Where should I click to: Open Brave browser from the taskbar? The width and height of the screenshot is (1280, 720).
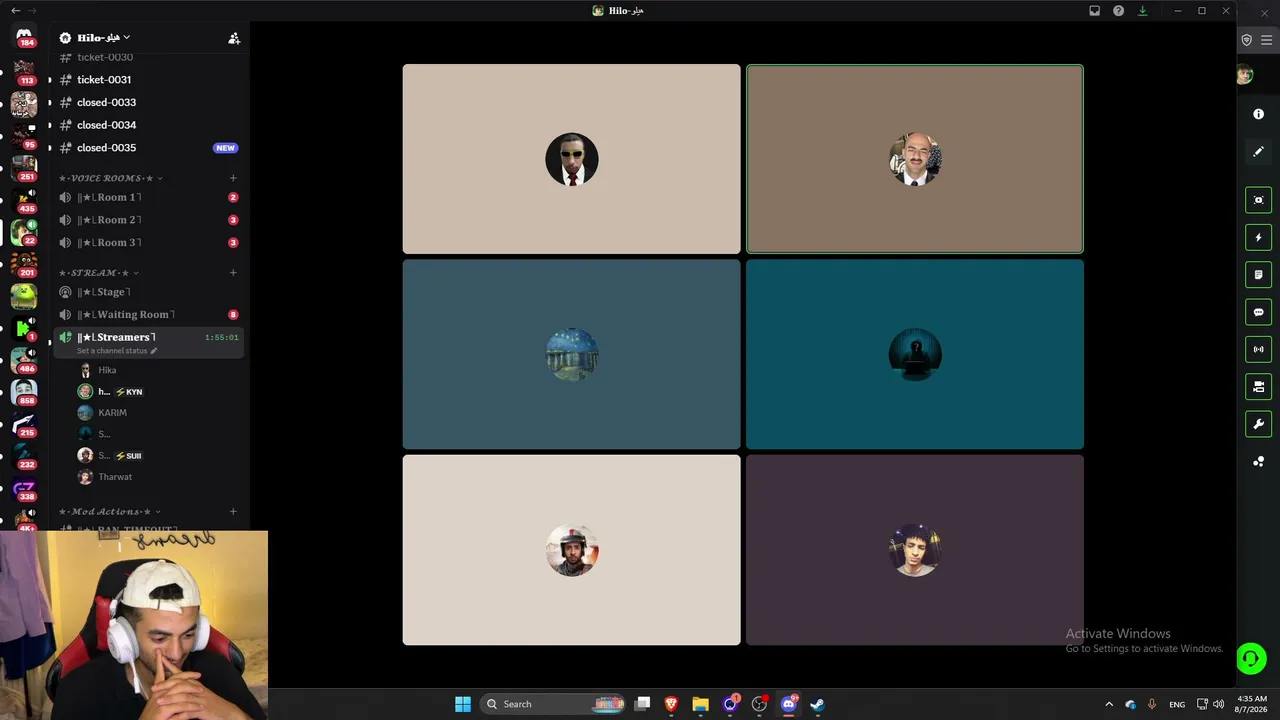coord(671,704)
